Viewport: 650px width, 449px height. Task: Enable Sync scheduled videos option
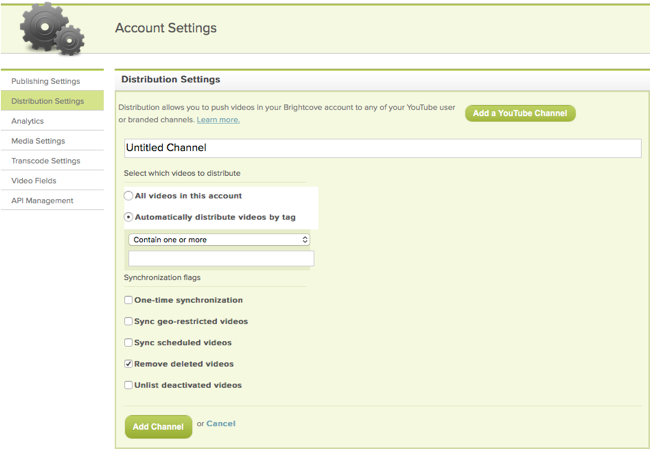[x=128, y=343]
